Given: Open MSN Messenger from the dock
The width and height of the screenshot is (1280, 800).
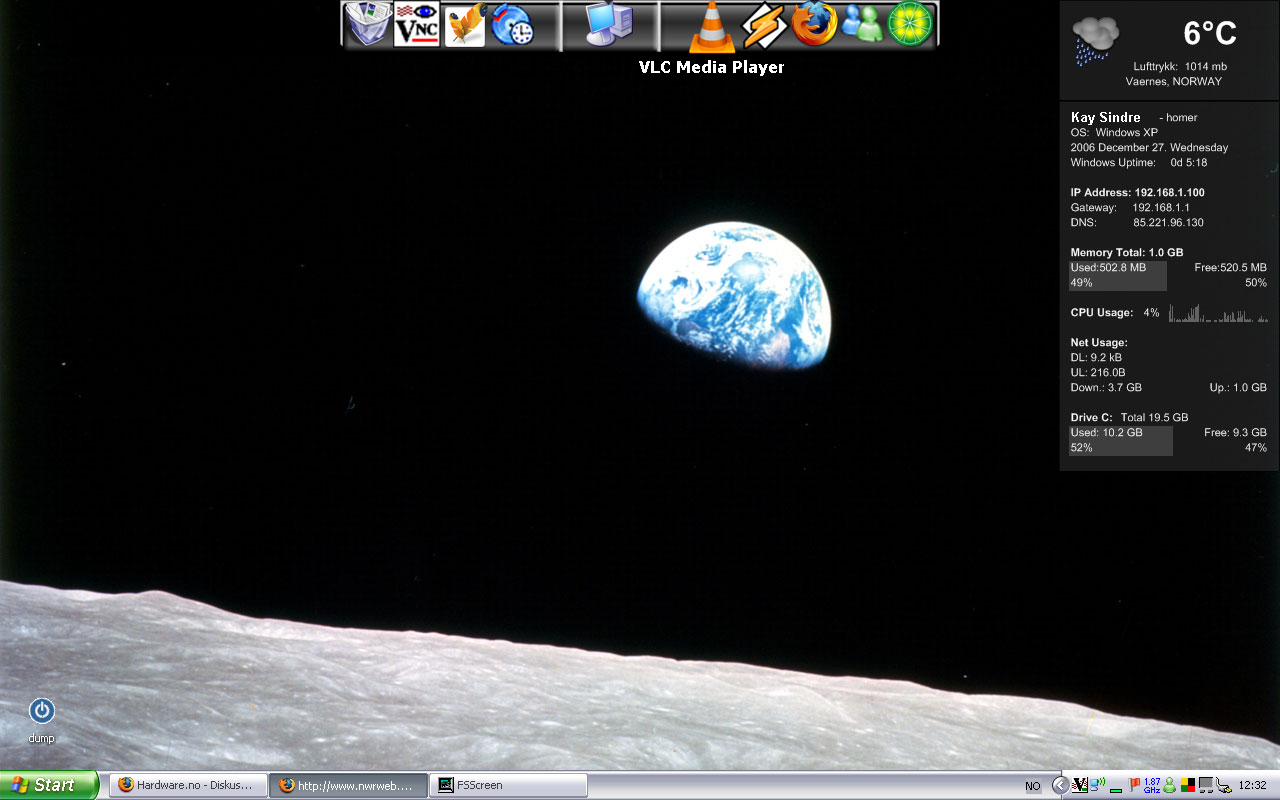Looking at the screenshot, I should [862, 25].
